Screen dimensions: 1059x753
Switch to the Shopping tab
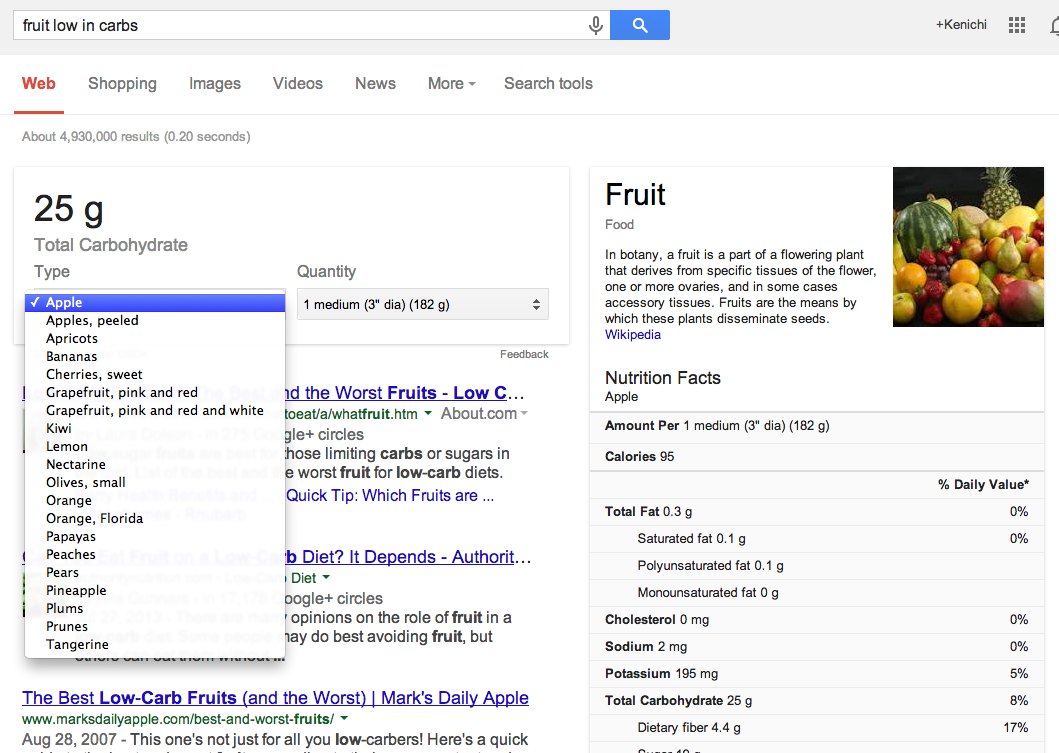[122, 84]
